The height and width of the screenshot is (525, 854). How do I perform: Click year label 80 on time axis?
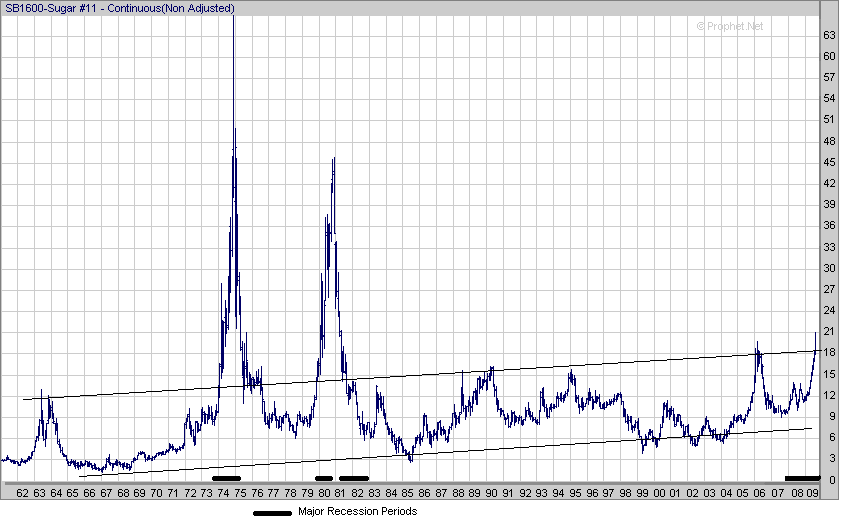[324, 493]
